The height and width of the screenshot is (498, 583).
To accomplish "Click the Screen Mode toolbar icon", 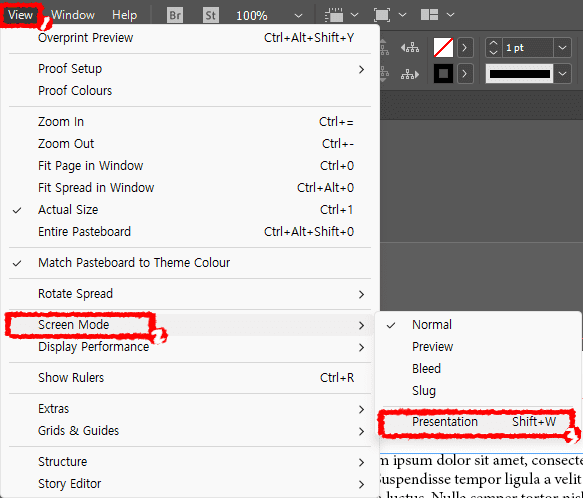I will click(382, 15).
